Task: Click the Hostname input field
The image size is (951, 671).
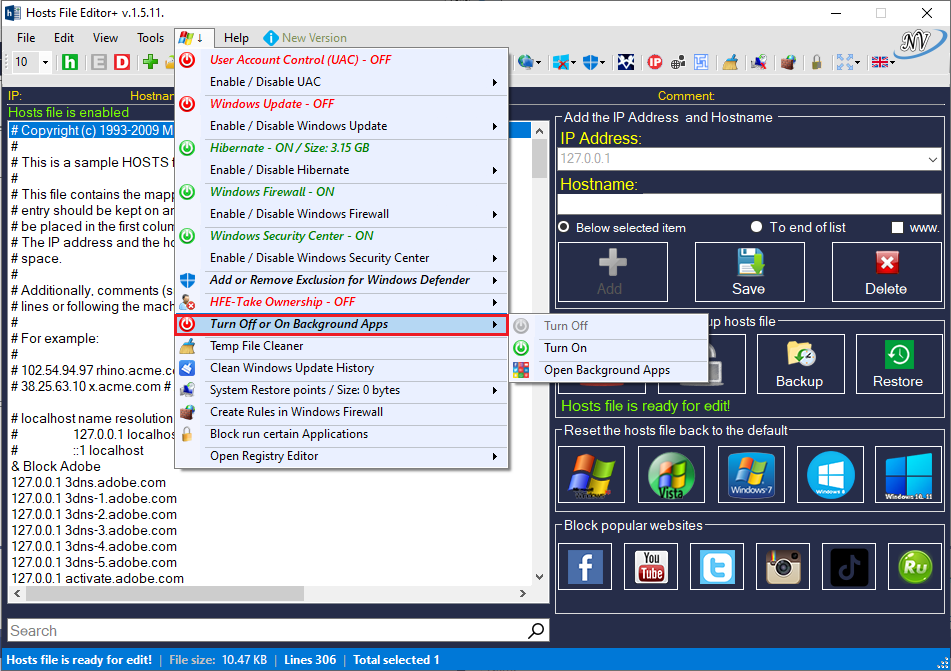Action: coord(748,204)
